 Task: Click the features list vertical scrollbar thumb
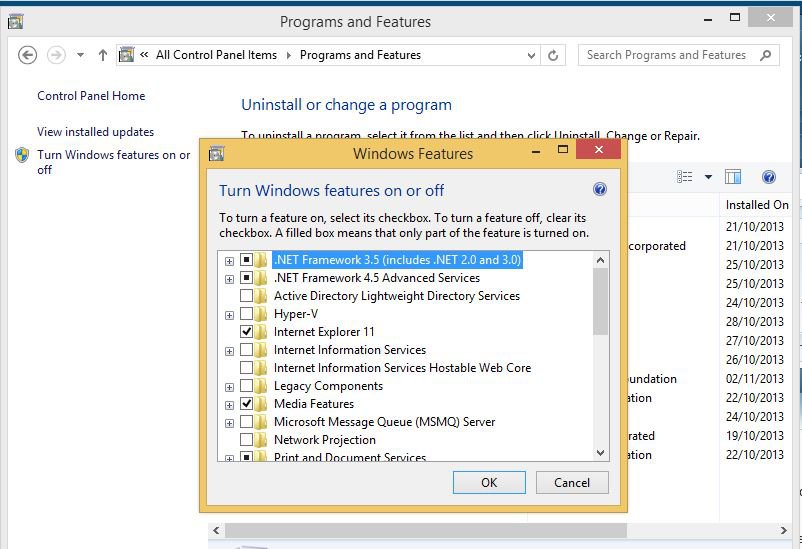600,302
